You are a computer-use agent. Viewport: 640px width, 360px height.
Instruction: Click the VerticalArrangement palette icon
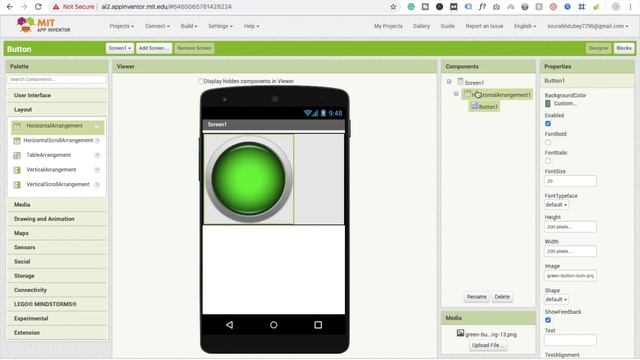point(17,170)
